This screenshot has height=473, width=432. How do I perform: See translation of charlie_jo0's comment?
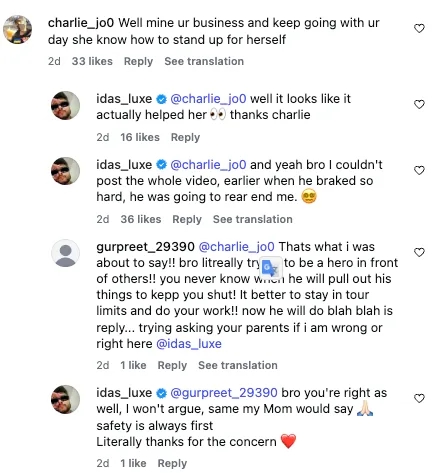tap(204, 61)
